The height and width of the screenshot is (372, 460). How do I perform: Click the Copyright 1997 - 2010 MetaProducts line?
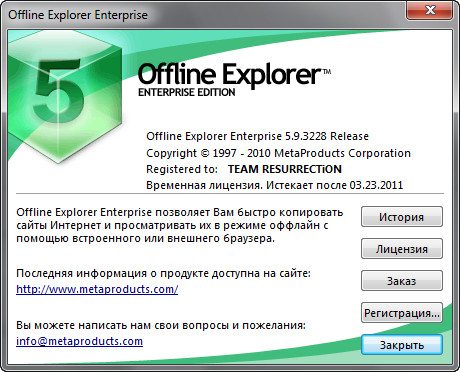[278, 153]
